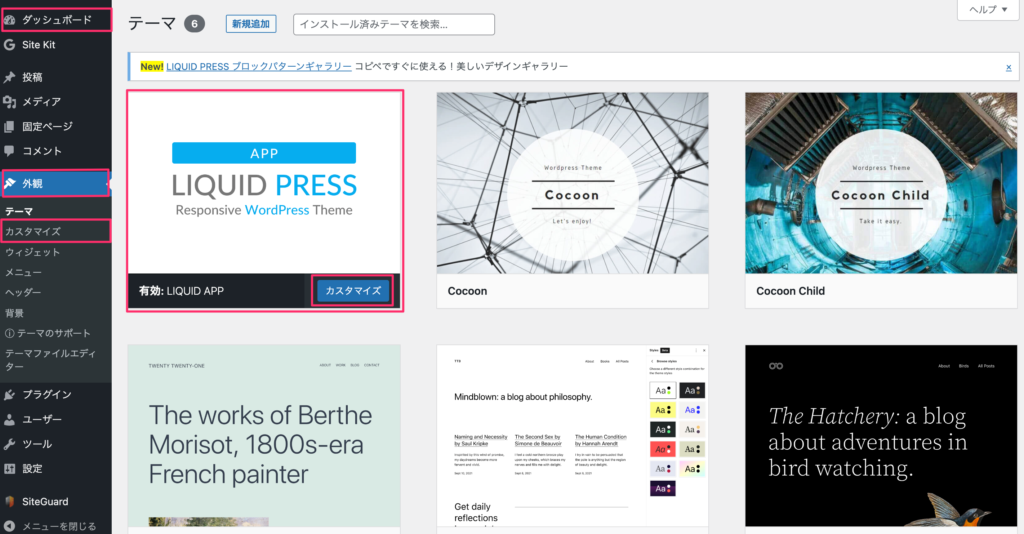Select 外観 appearance menu

[x=56, y=183]
